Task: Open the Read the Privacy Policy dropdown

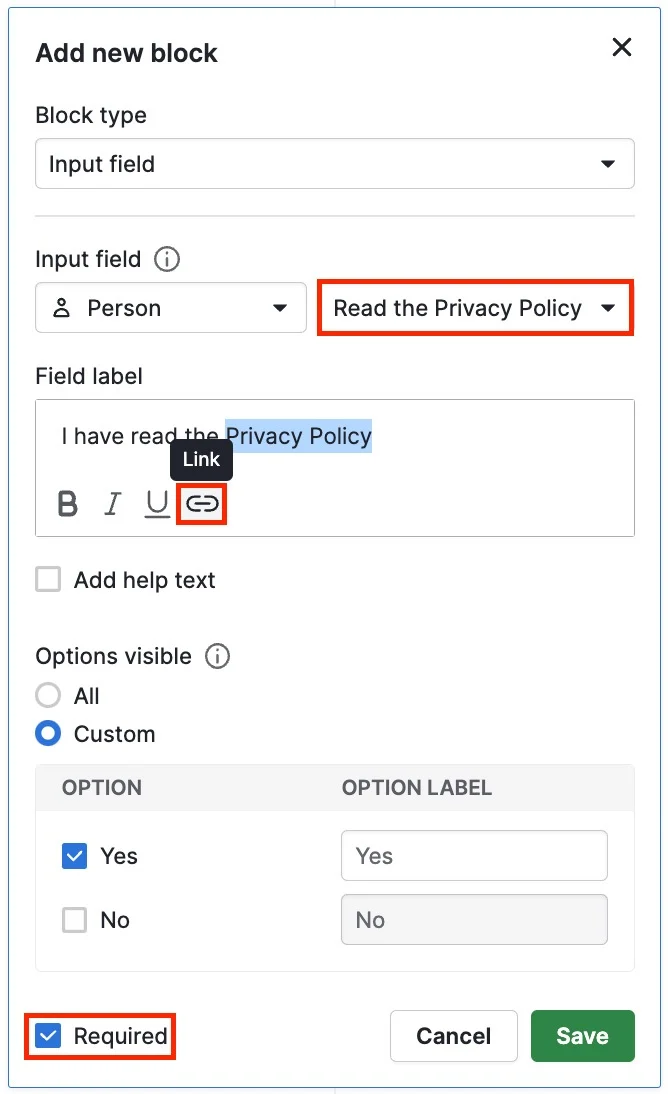Action: coord(475,308)
